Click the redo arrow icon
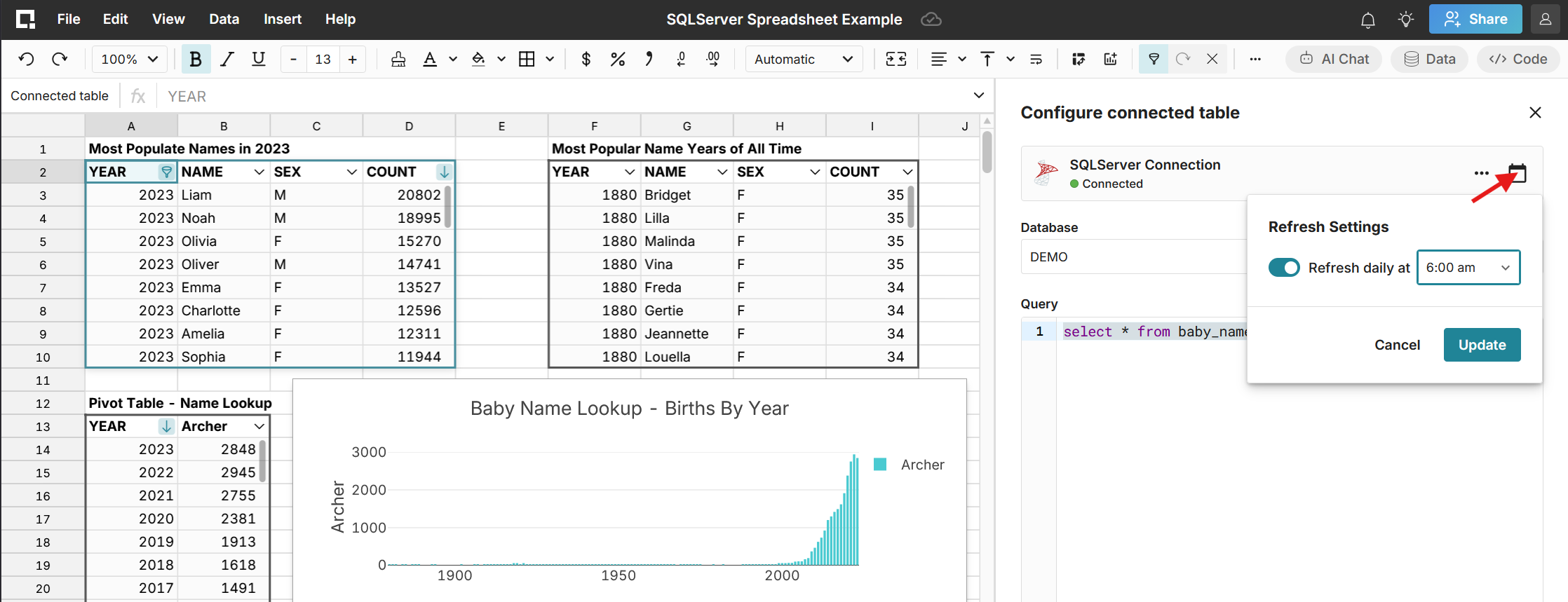 (60, 60)
